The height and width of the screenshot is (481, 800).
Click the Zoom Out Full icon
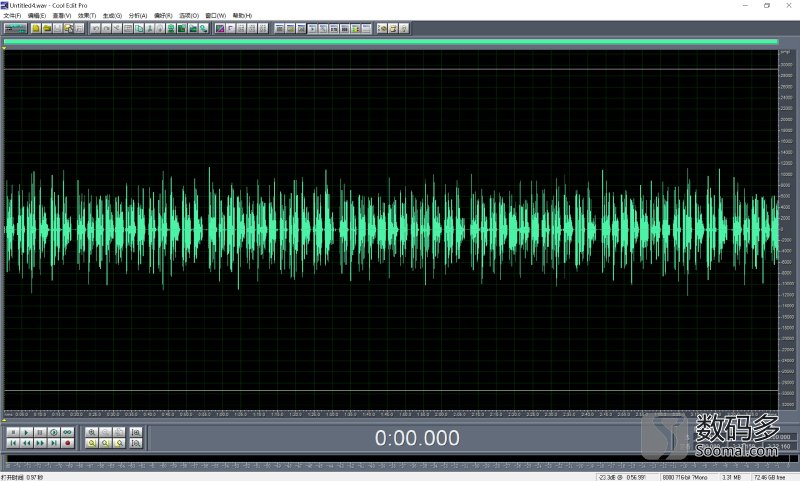(x=119, y=432)
